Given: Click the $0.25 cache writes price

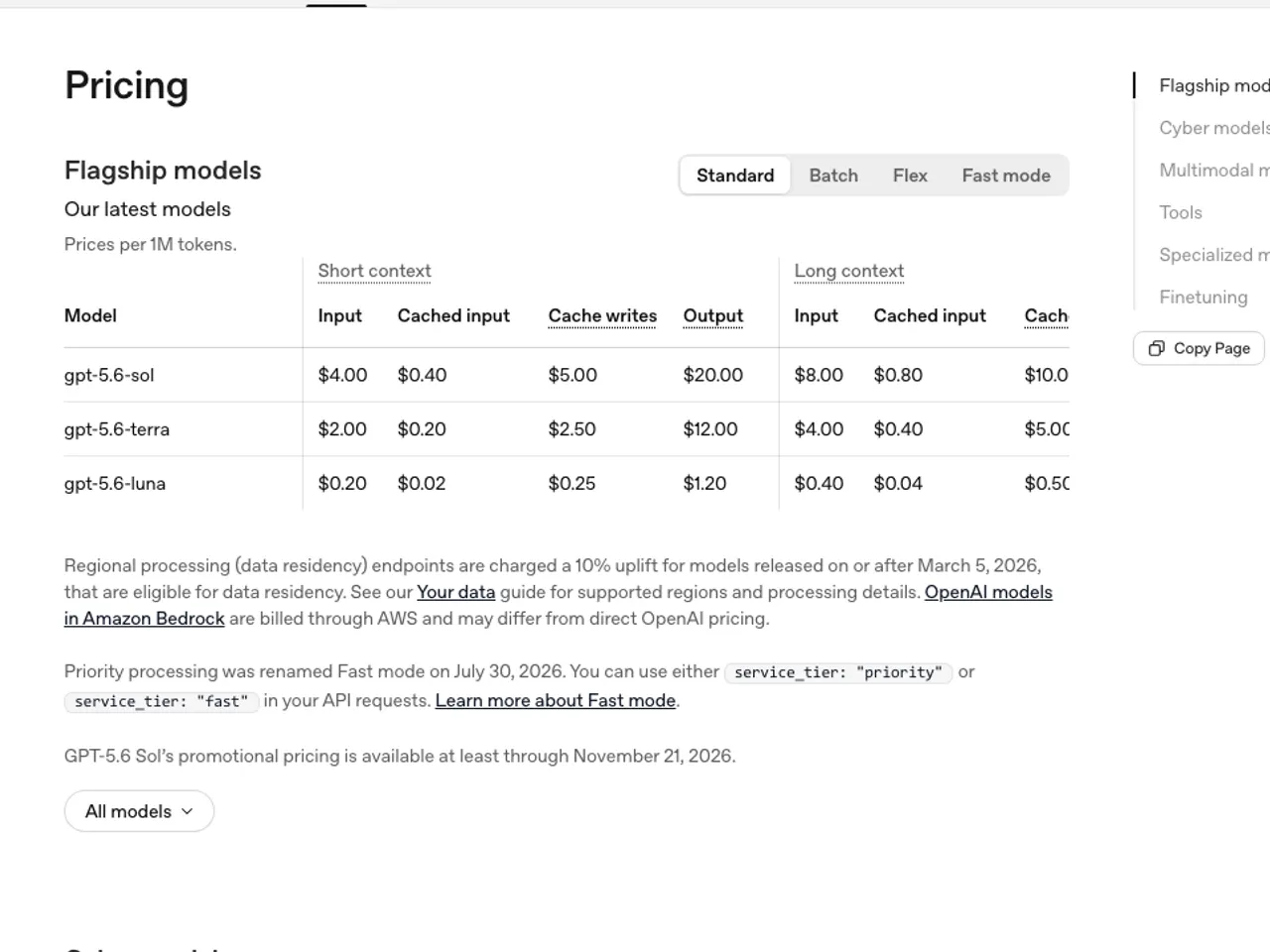Looking at the screenshot, I should tap(572, 484).
